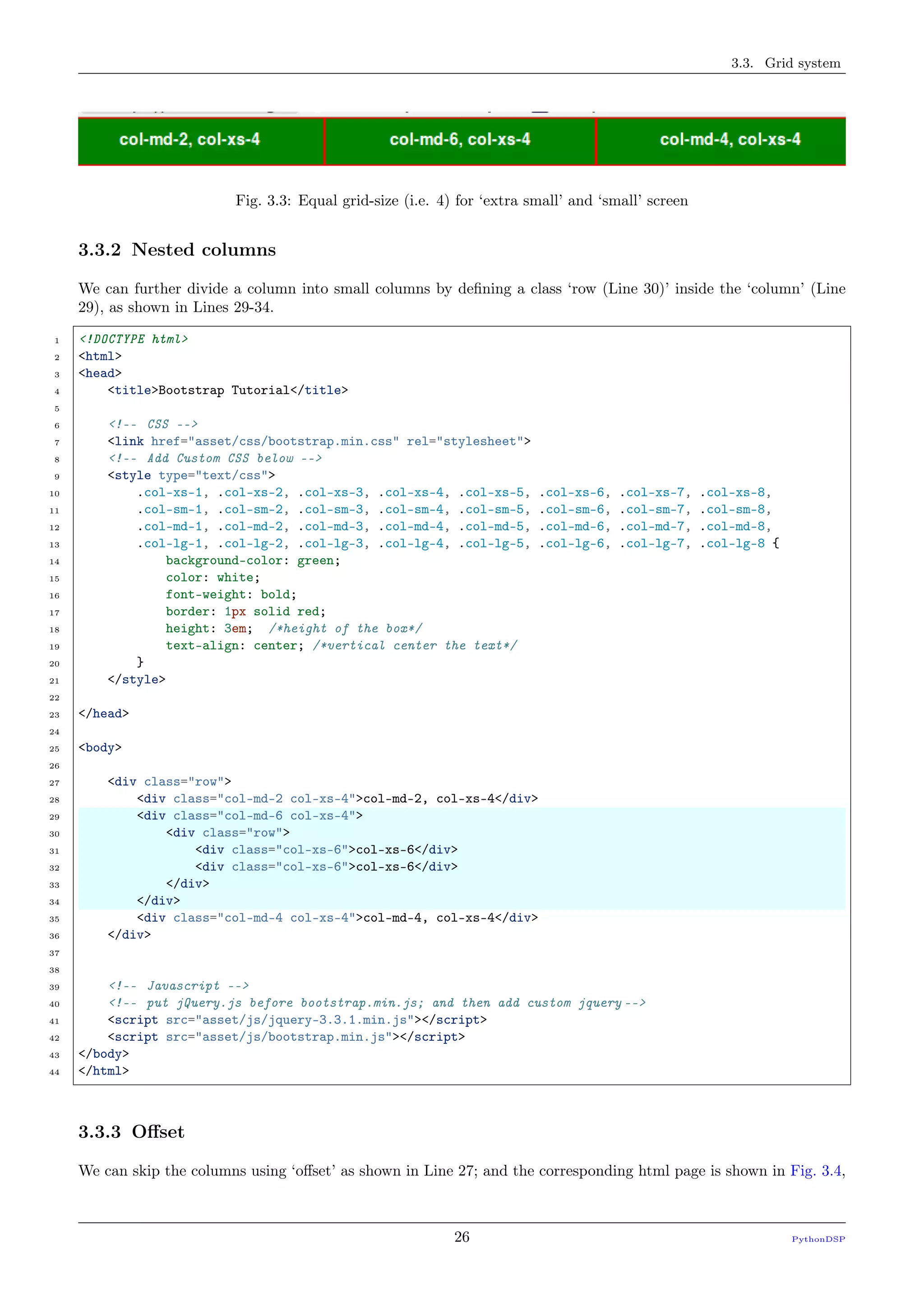Click the 'Fig. 3.4' cross-reference link

[x=815, y=1171]
